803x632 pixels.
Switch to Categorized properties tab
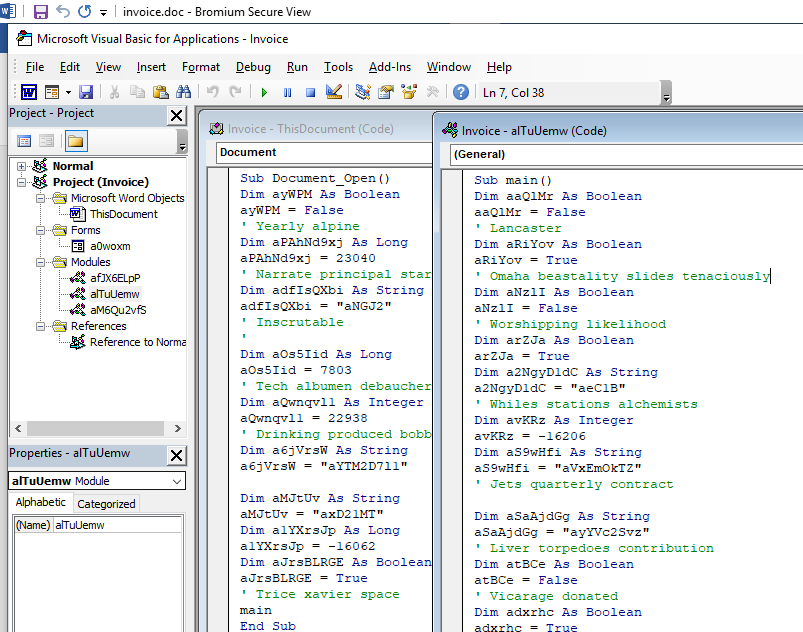[106, 504]
